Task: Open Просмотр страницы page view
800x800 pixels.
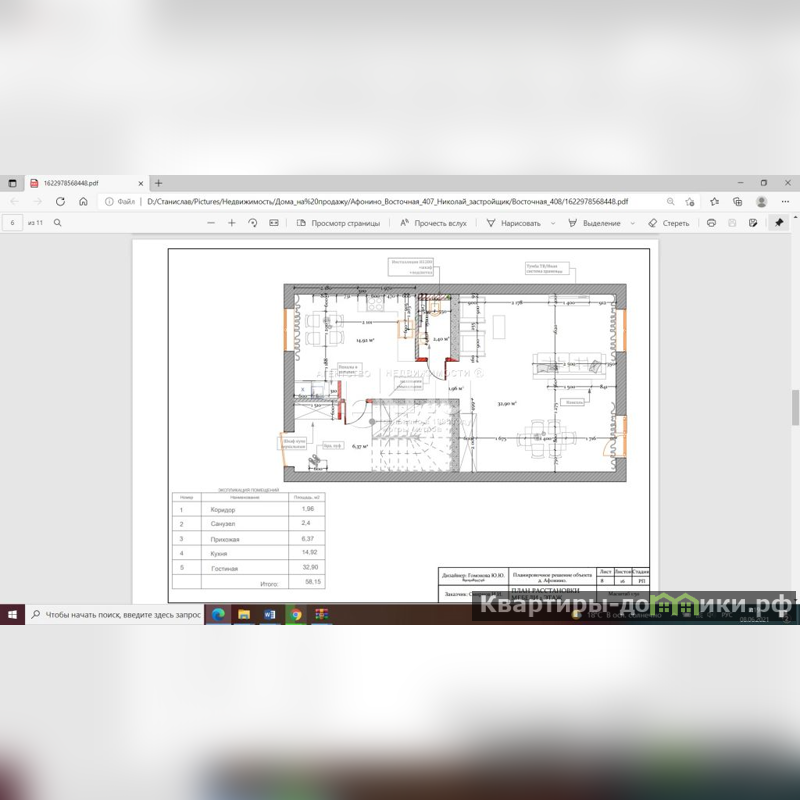Action: [x=338, y=223]
